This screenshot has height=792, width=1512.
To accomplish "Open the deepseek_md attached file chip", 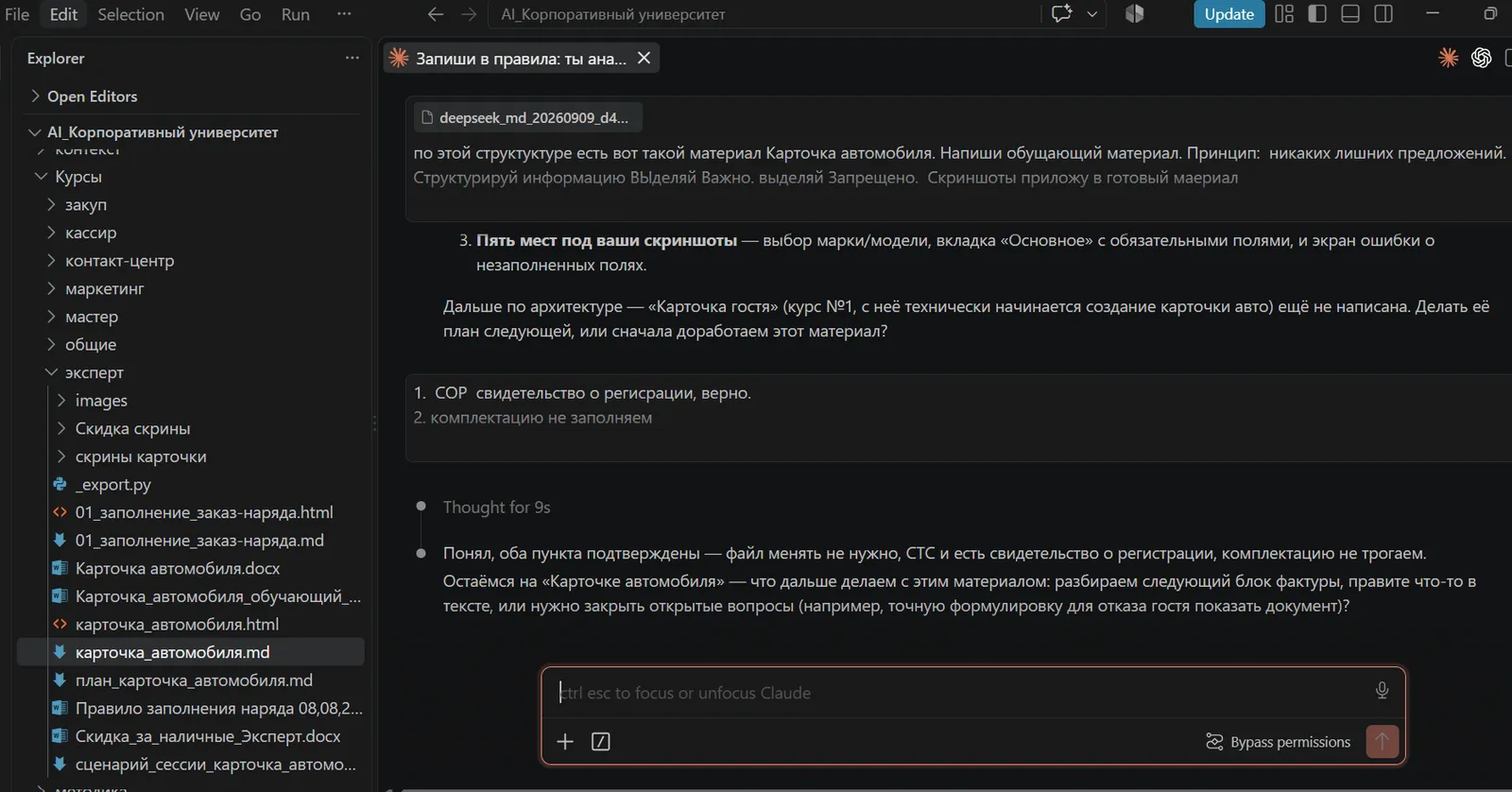I will click(x=528, y=118).
